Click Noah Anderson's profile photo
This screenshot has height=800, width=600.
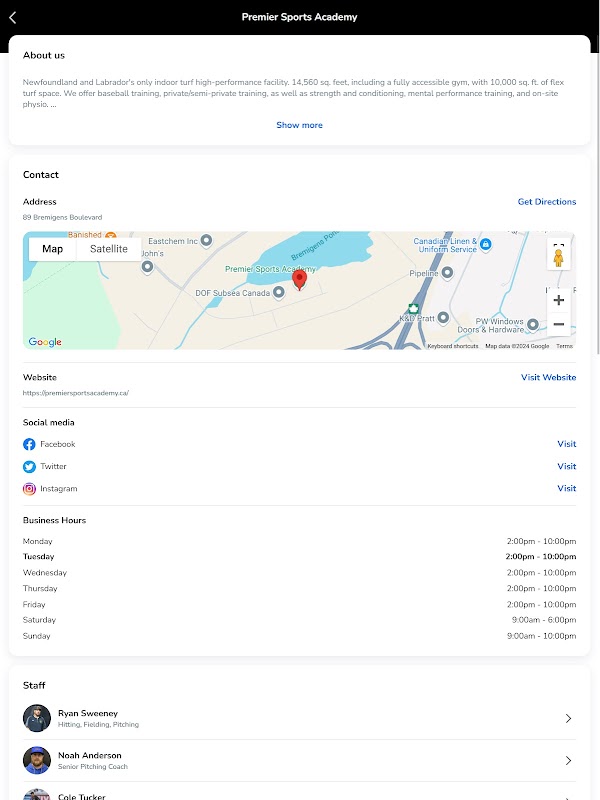(37, 760)
